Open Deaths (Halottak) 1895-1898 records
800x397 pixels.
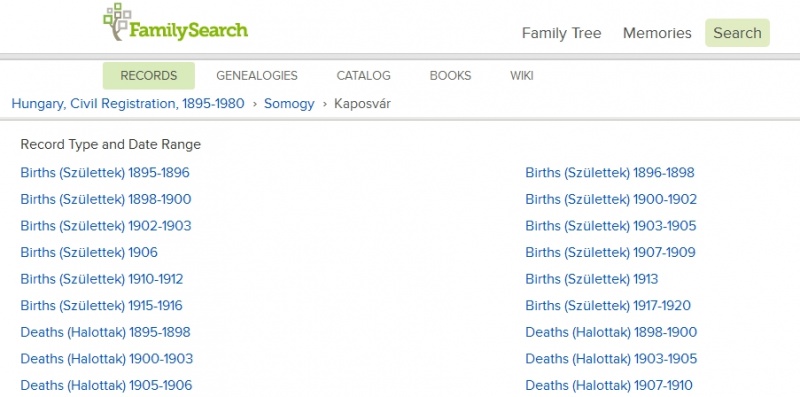tap(105, 332)
